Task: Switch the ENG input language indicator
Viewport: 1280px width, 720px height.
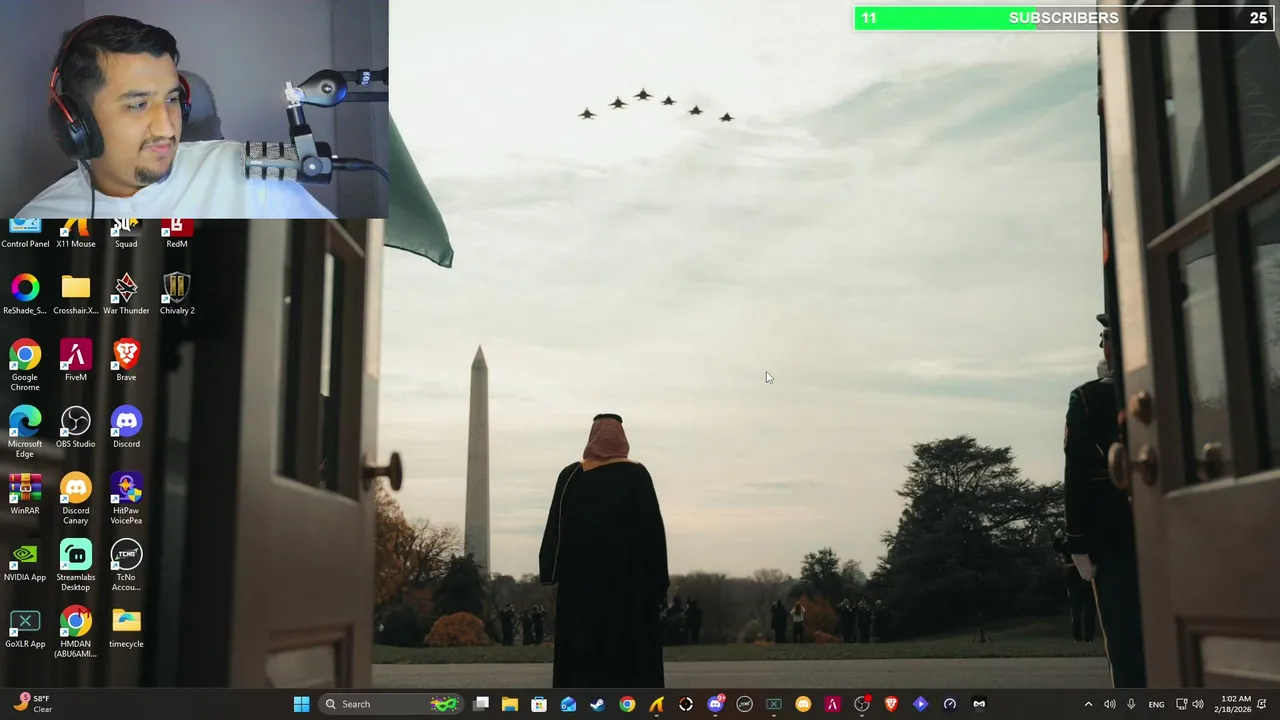Action: [1156, 704]
